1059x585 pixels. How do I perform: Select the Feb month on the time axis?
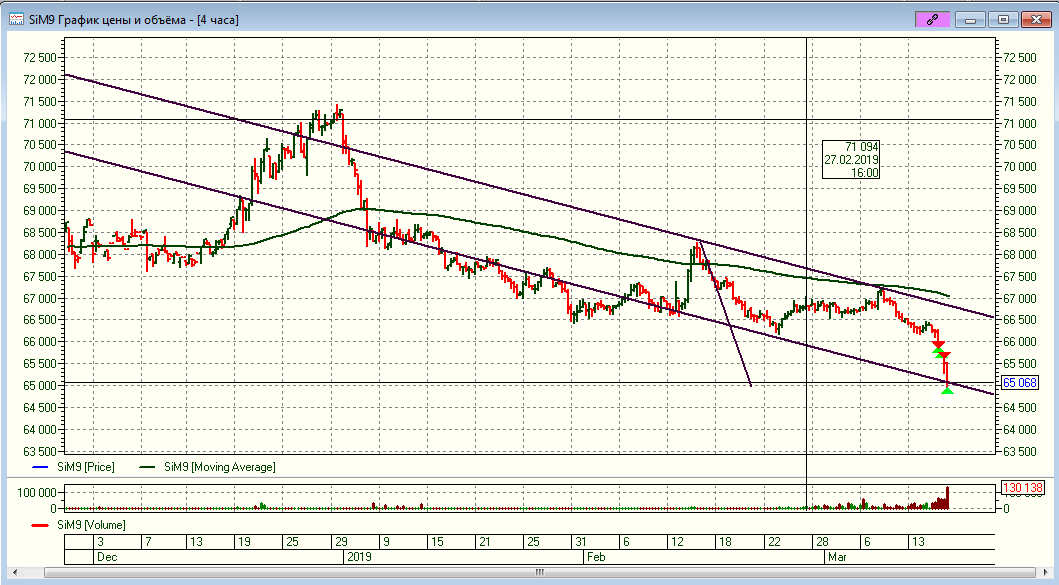[596, 555]
